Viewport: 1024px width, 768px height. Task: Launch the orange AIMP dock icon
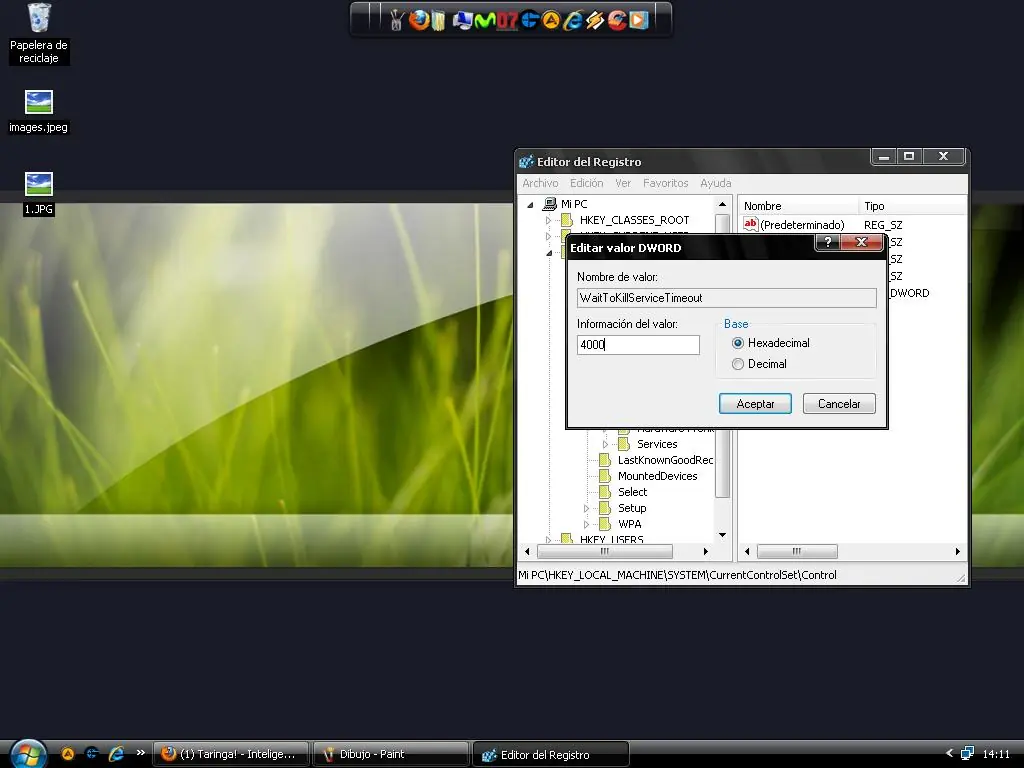coord(551,20)
